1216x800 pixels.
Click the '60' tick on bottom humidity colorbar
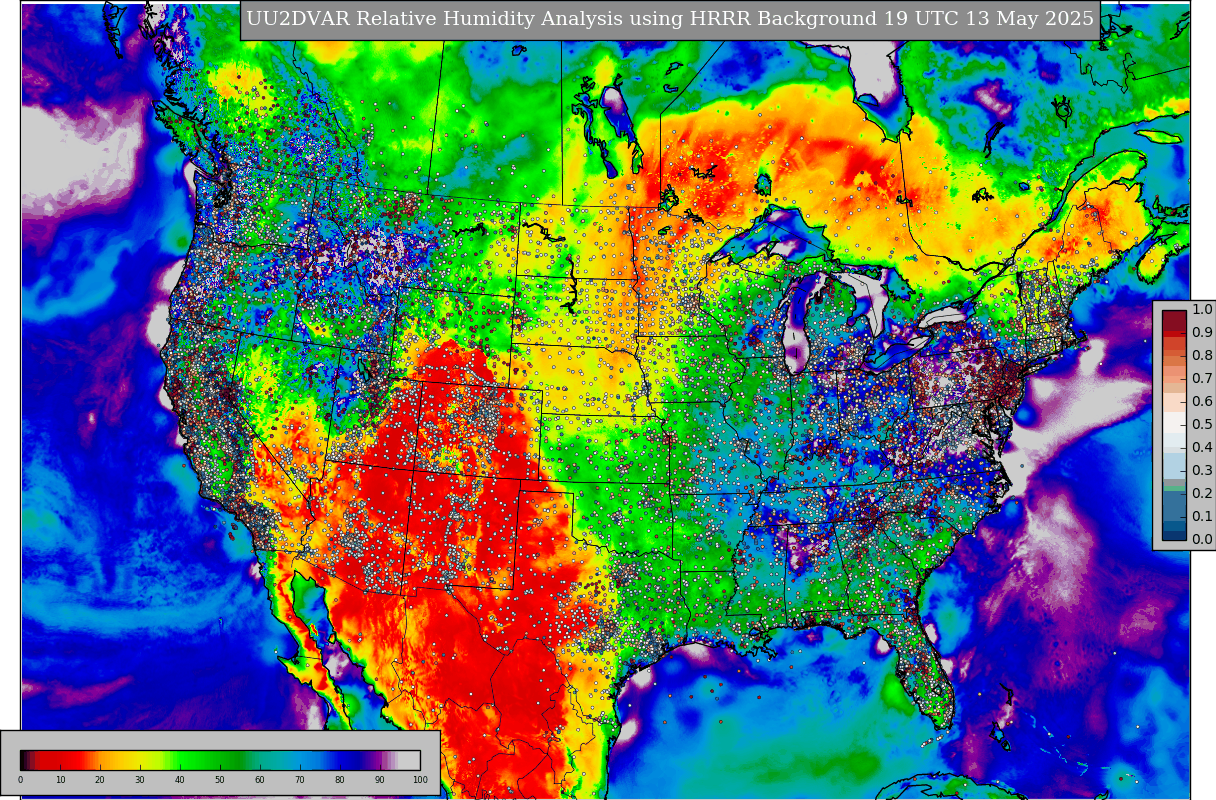[x=260, y=779]
